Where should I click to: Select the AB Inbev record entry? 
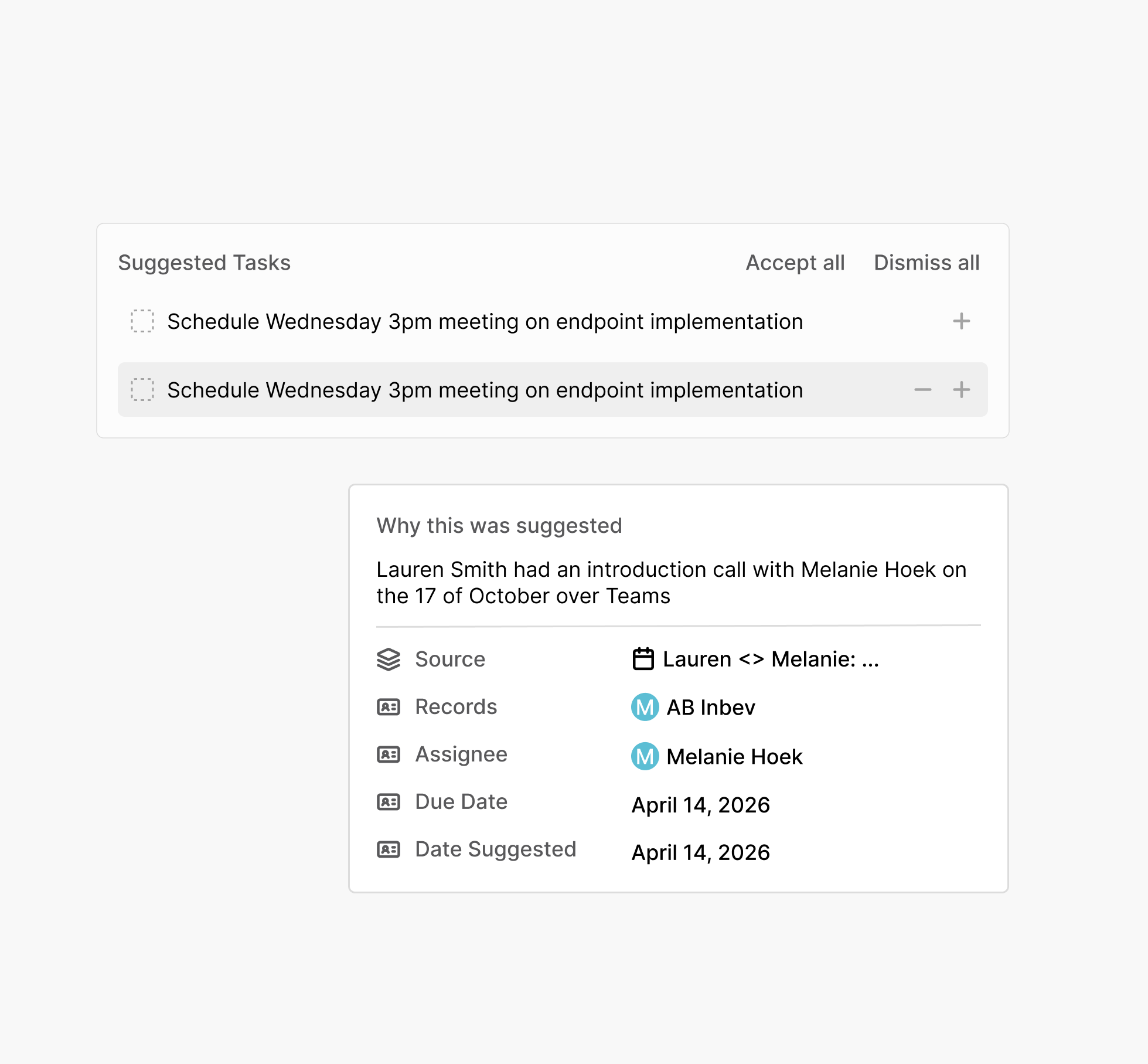711,708
